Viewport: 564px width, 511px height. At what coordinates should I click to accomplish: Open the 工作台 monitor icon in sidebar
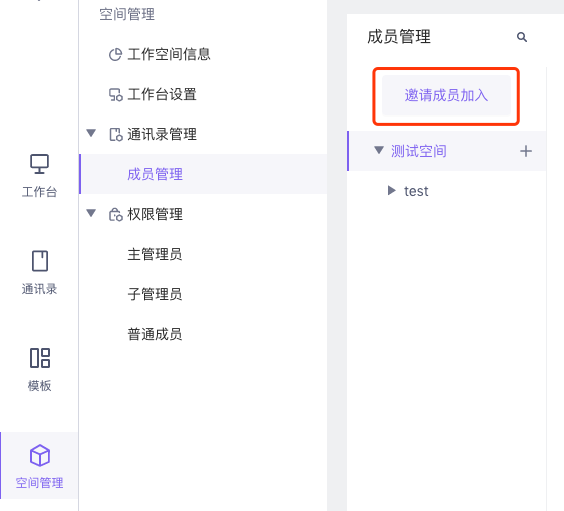pyautogui.click(x=40, y=164)
